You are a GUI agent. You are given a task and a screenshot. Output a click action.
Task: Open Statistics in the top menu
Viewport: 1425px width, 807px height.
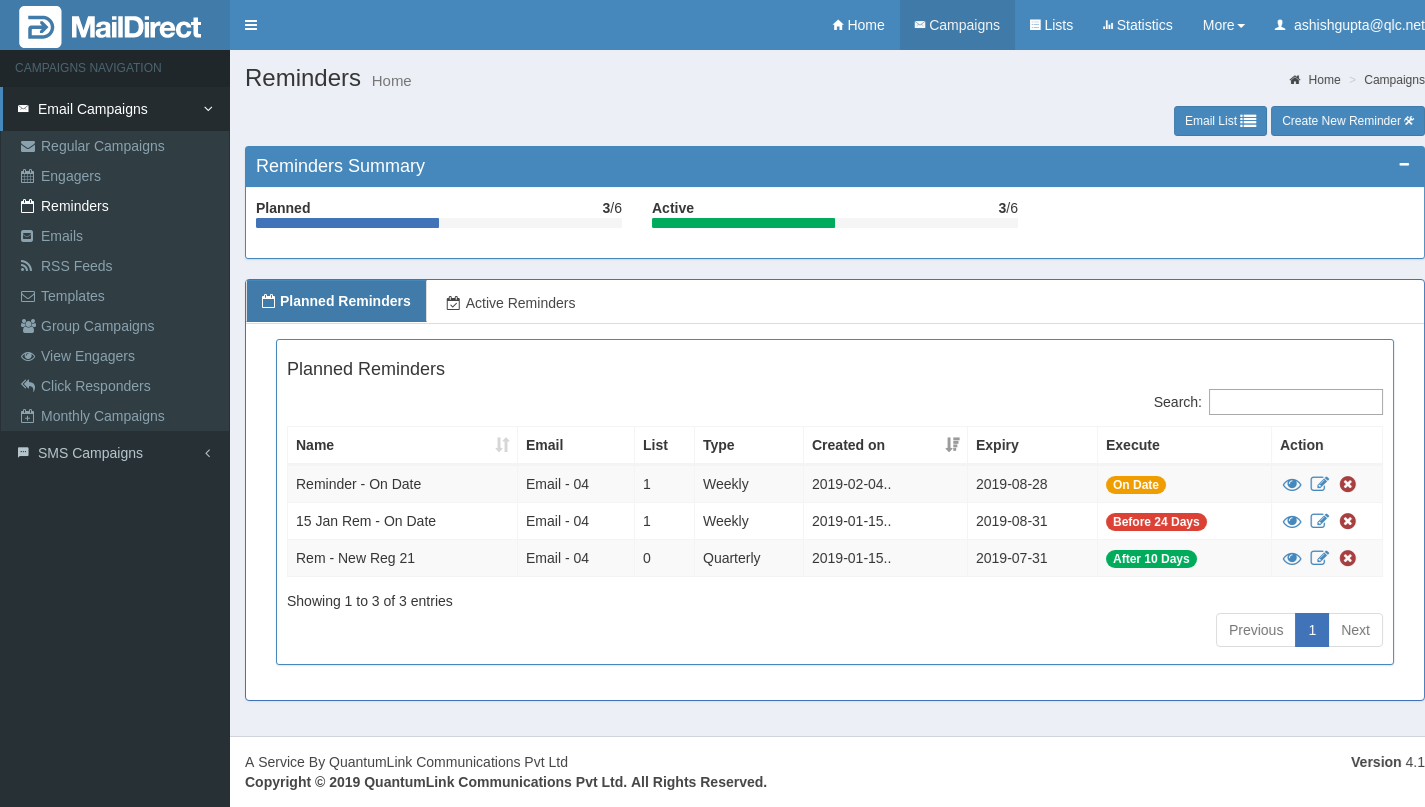pos(1137,25)
